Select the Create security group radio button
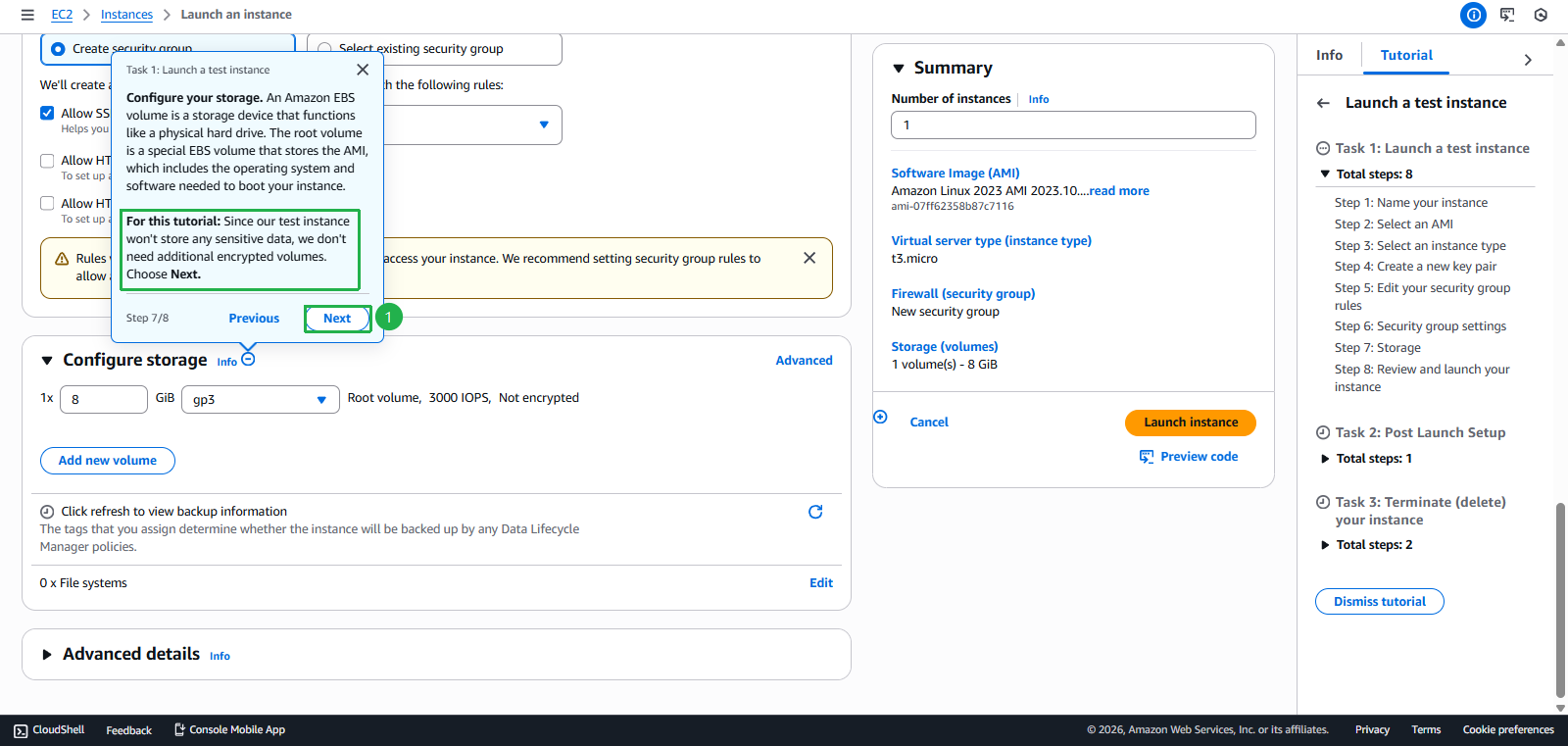 coord(58,49)
